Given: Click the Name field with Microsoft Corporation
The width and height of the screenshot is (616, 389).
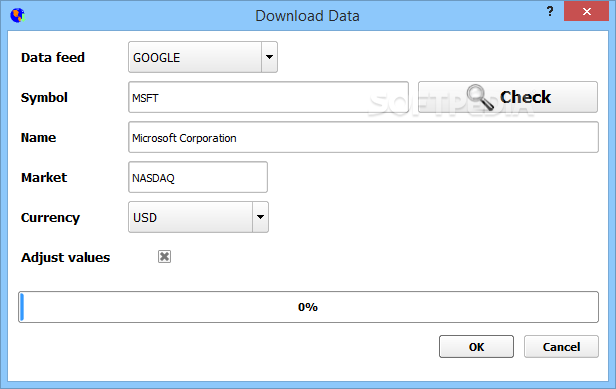Looking at the screenshot, I should 363,137.
